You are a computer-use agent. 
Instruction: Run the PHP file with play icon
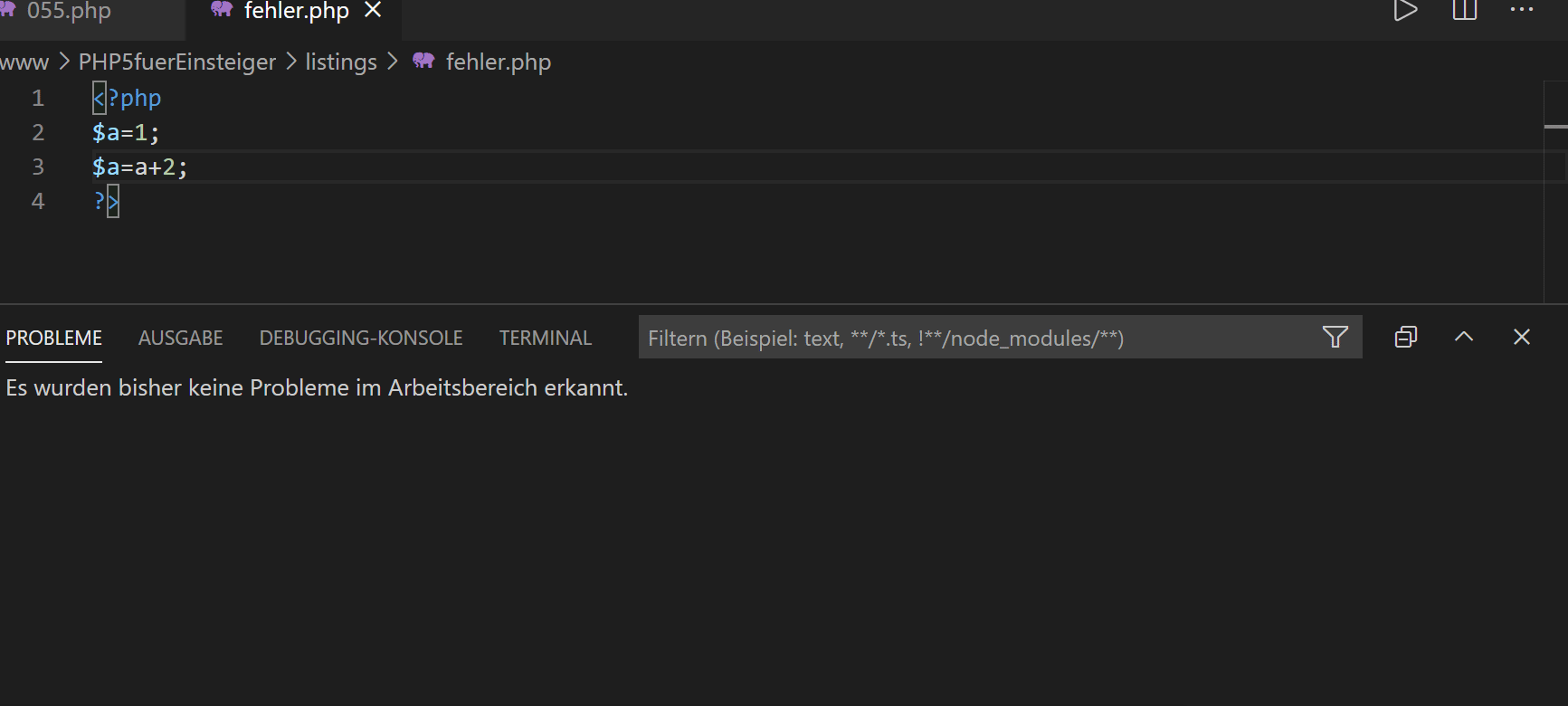pos(1405,11)
